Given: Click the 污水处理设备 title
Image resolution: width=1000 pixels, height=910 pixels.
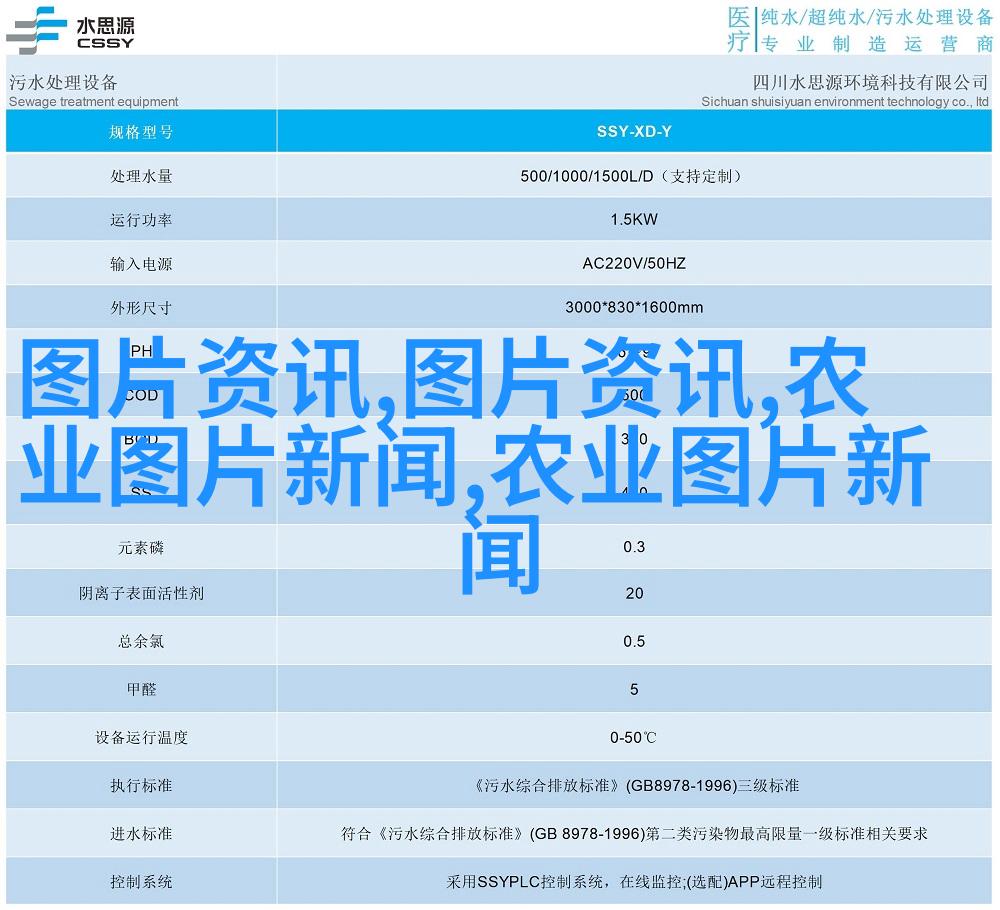Looking at the screenshot, I should (63, 82).
